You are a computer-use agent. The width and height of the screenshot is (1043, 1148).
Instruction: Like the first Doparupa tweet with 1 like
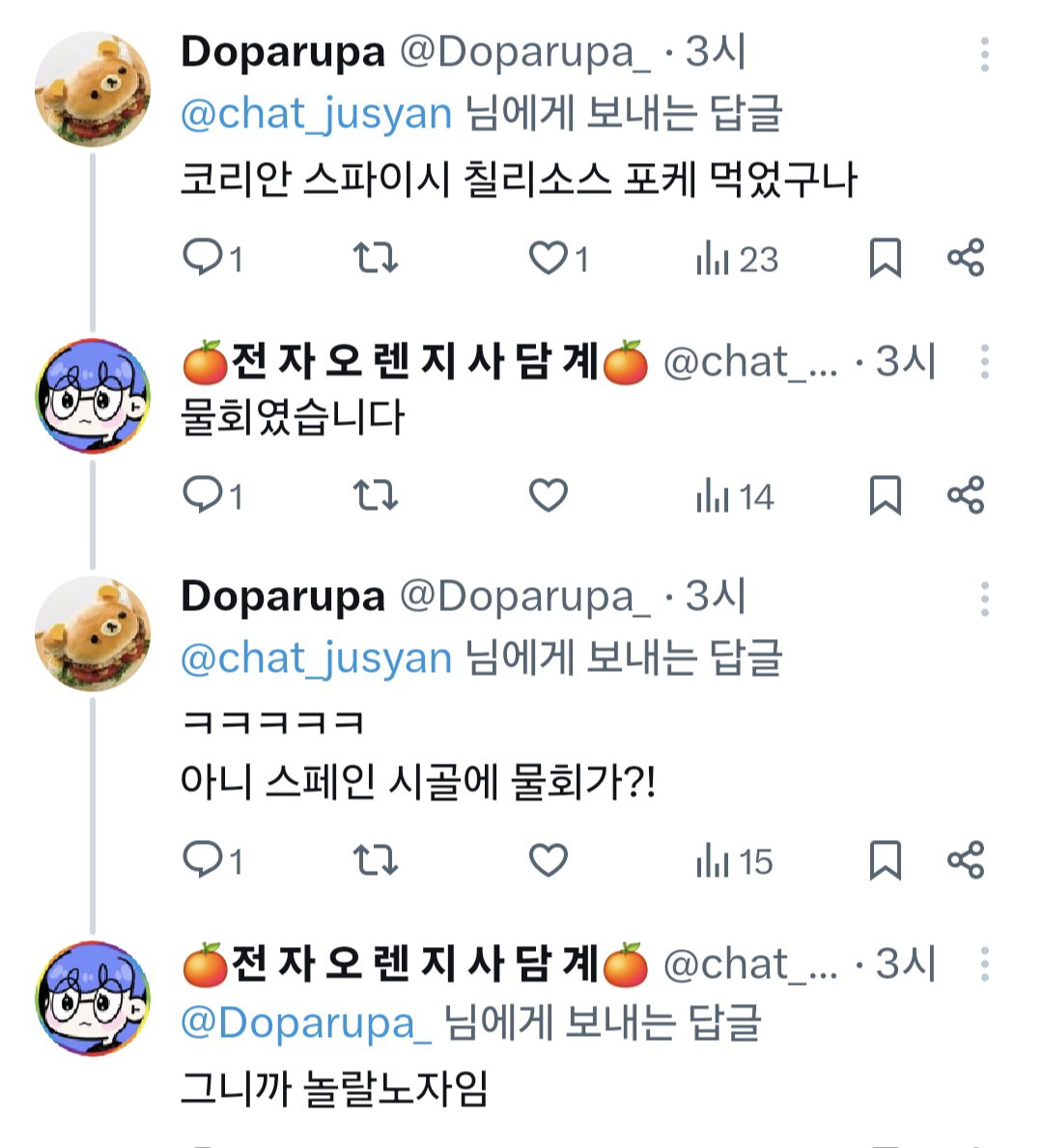coord(559,258)
